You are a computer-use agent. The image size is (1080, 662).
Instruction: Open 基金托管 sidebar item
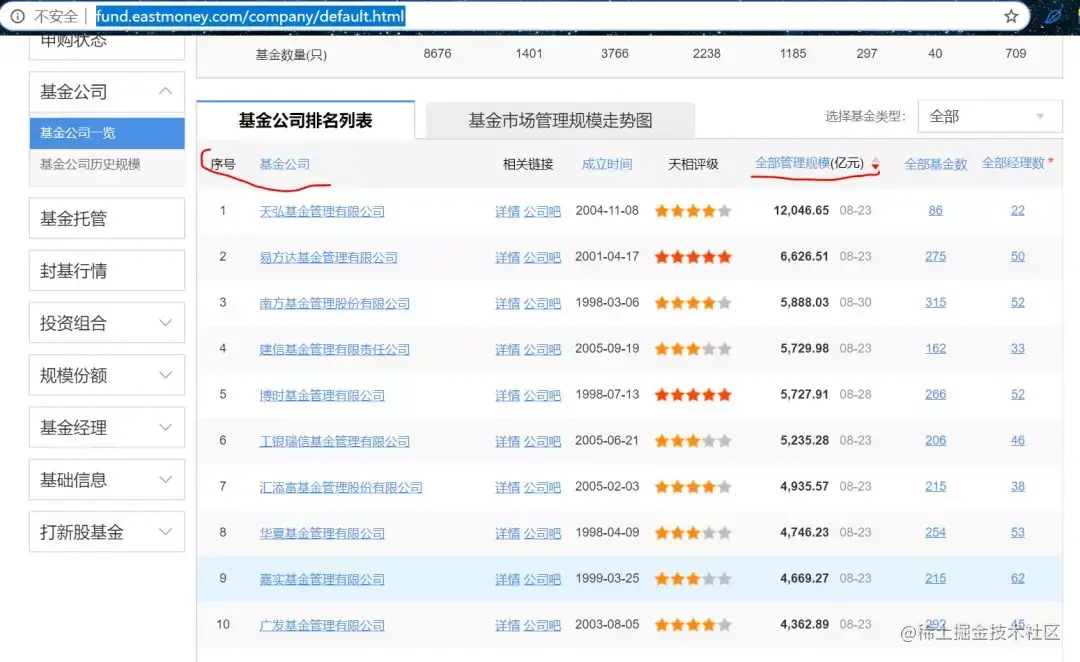[x=107, y=218]
